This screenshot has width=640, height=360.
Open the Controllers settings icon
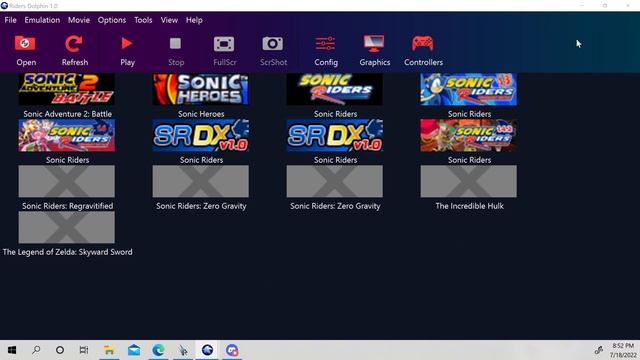click(422, 43)
